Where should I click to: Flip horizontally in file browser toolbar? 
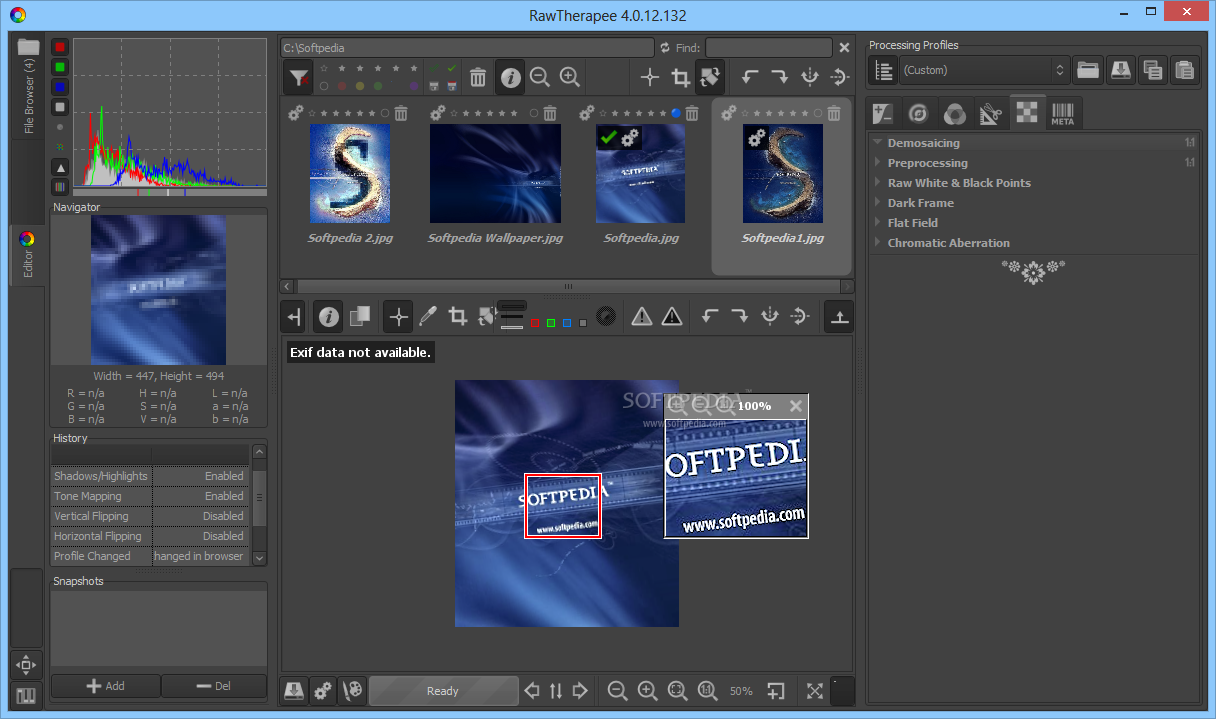(x=810, y=77)
